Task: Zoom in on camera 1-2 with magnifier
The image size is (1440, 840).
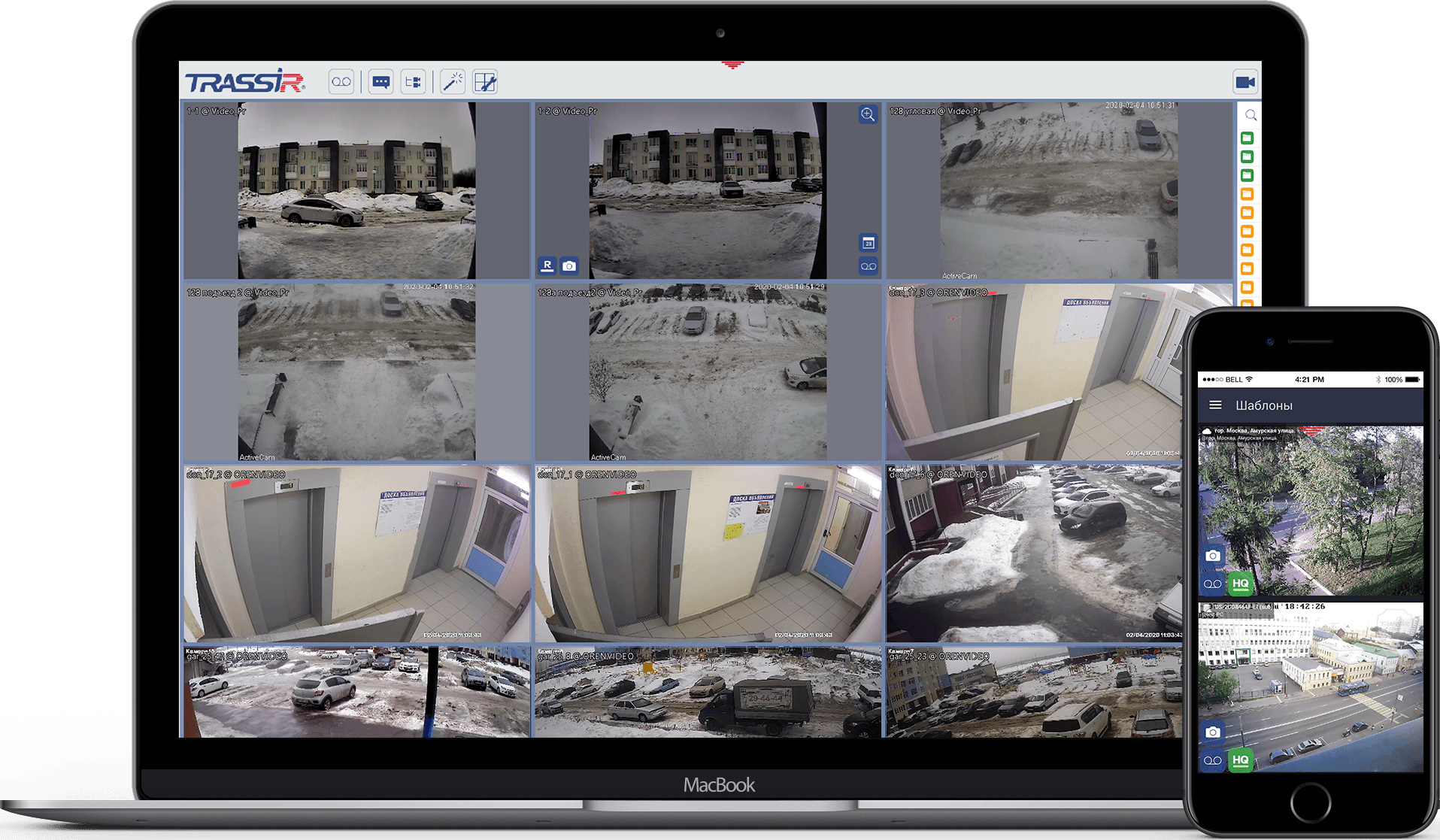Action: pos(868,114)
